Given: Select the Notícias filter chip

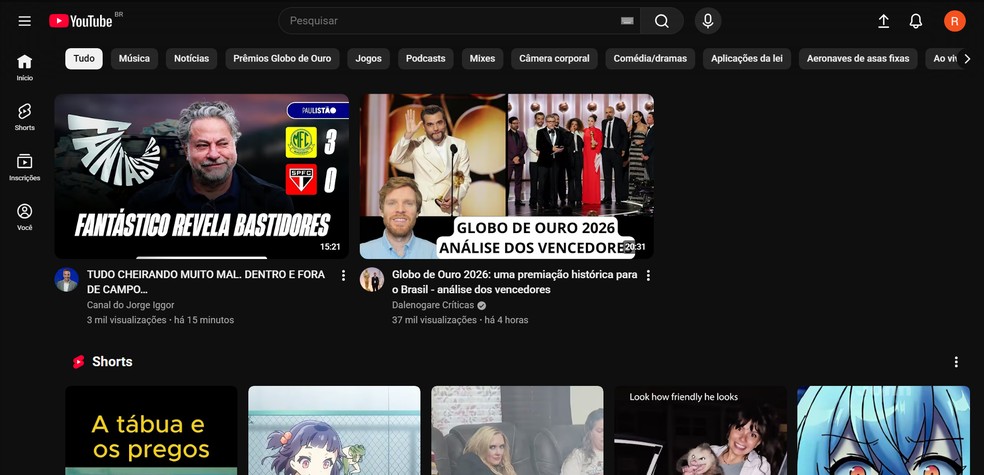Looking at the screenshot, I should pos(191,58).
